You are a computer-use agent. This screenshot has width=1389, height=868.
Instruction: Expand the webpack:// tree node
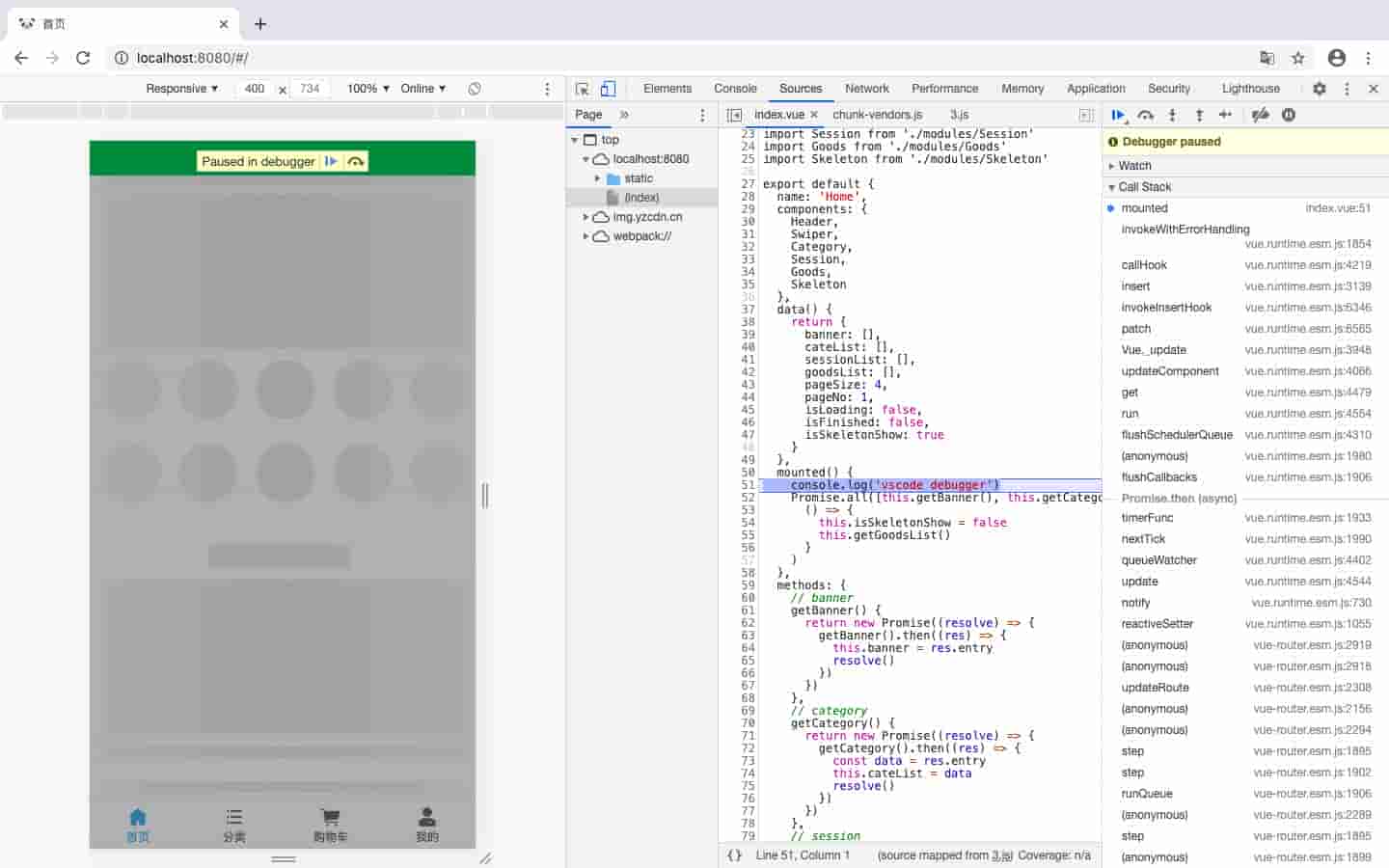click(586, 236)
